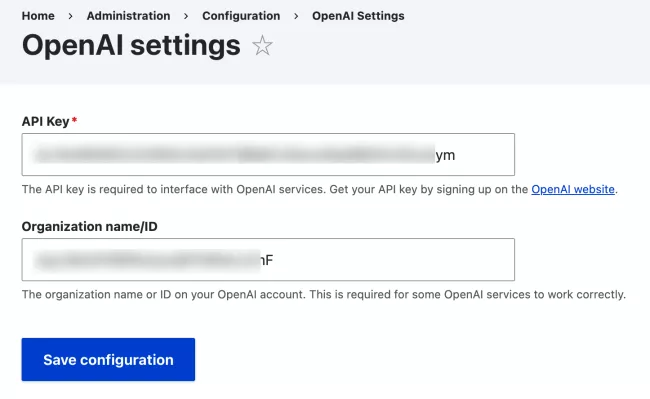Open Administration breadcrumb link
This screenshot has height=399, width=650.
pos(129,16)
